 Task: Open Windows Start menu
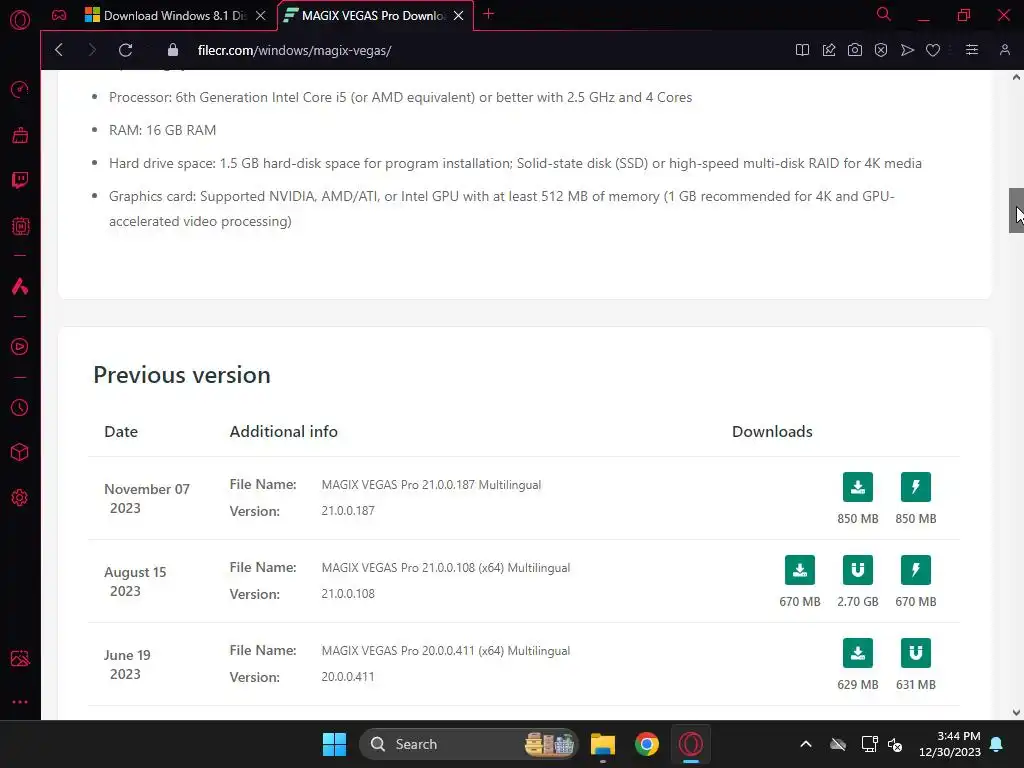(334, 744)
